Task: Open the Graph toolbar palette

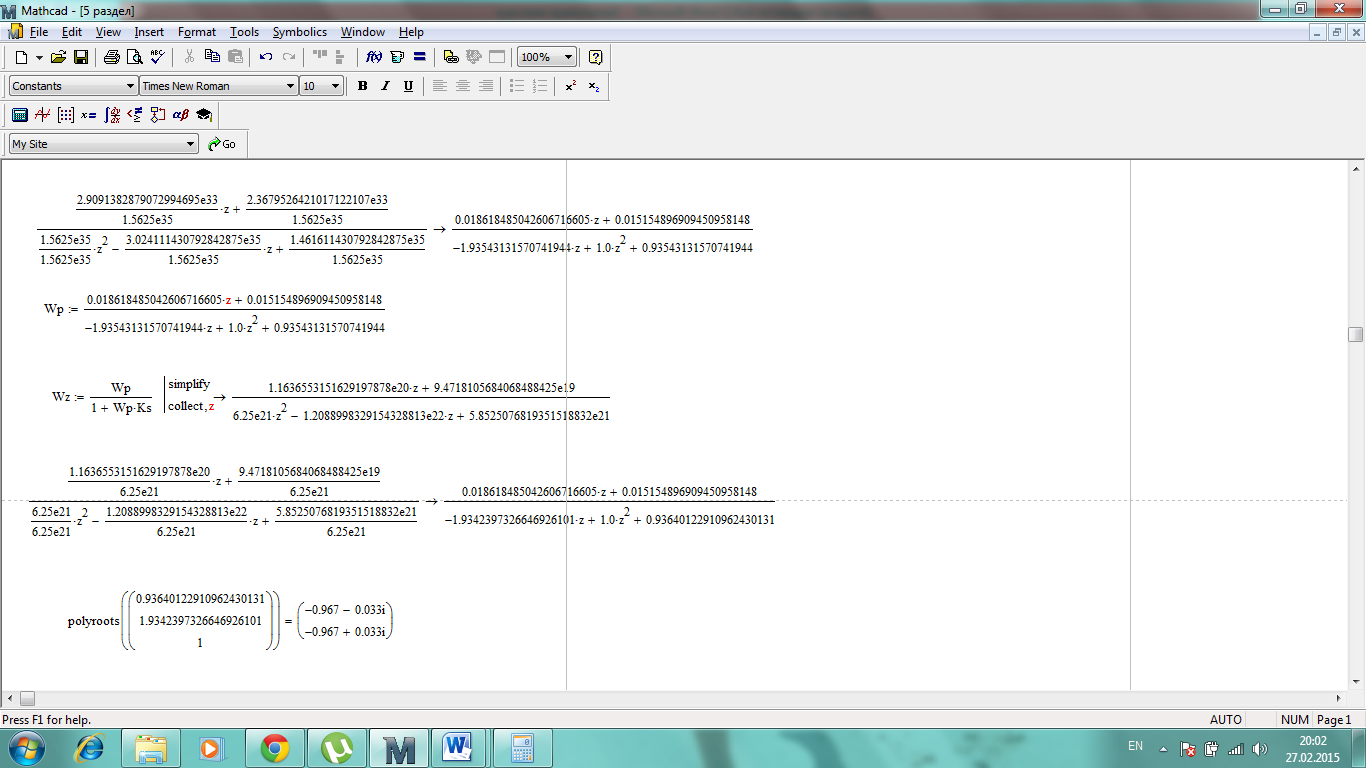Action: [x=43, y=115]
